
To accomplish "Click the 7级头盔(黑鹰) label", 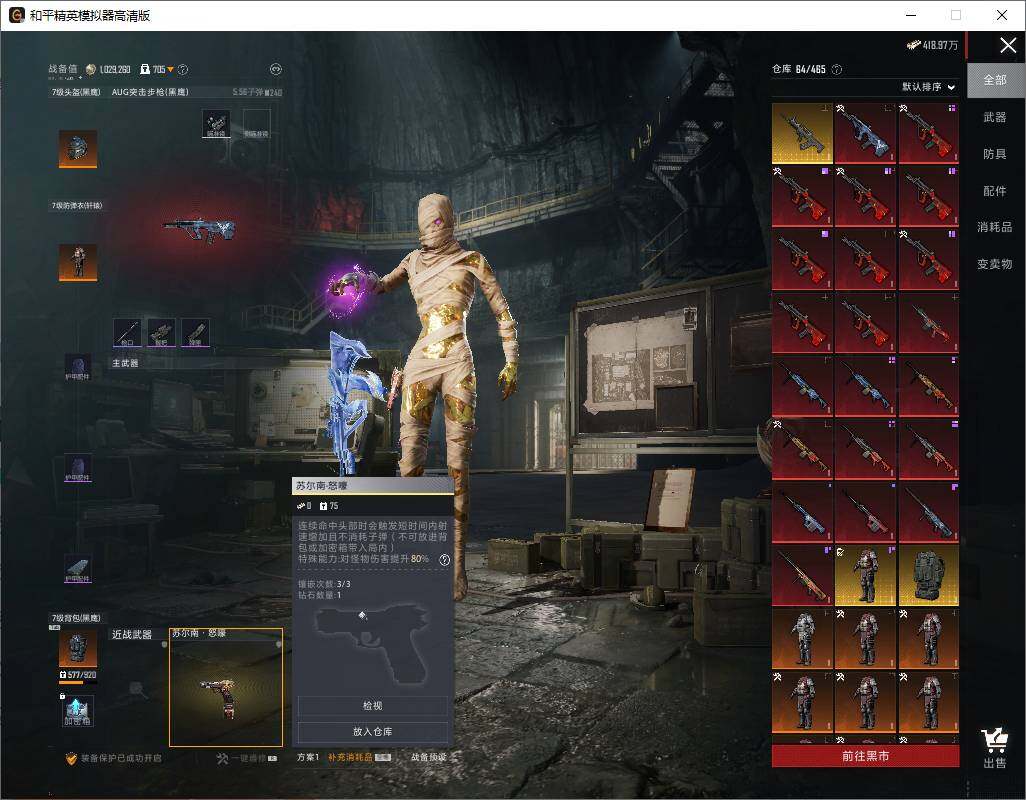I will [x=76, y=92].
